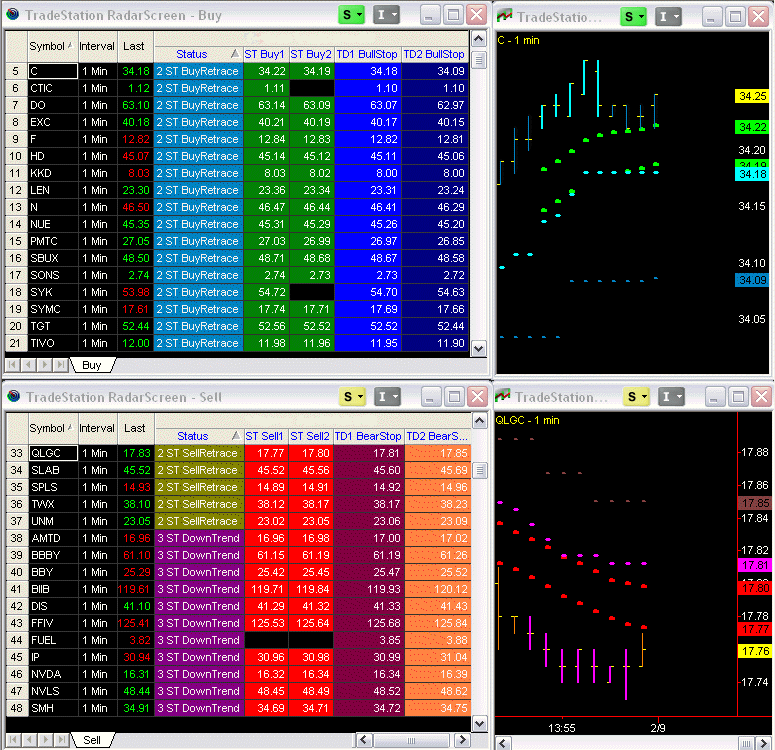Screen dimensions: 775x750
Task: Click the vertical scrollbar thumb in the Sell grid
Action: [x=479, y=470]
